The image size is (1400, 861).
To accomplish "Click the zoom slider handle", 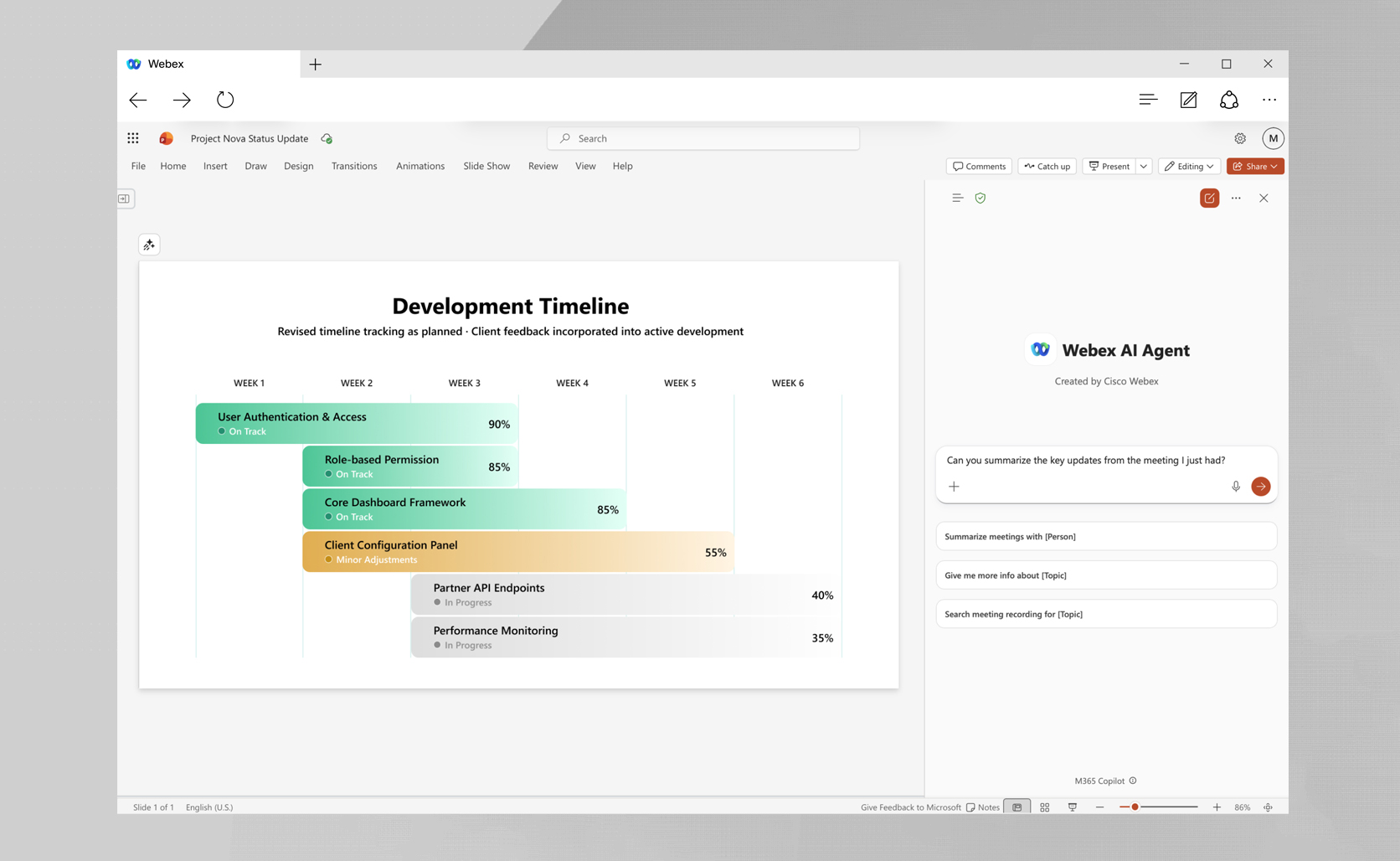I will [1135, 807].
